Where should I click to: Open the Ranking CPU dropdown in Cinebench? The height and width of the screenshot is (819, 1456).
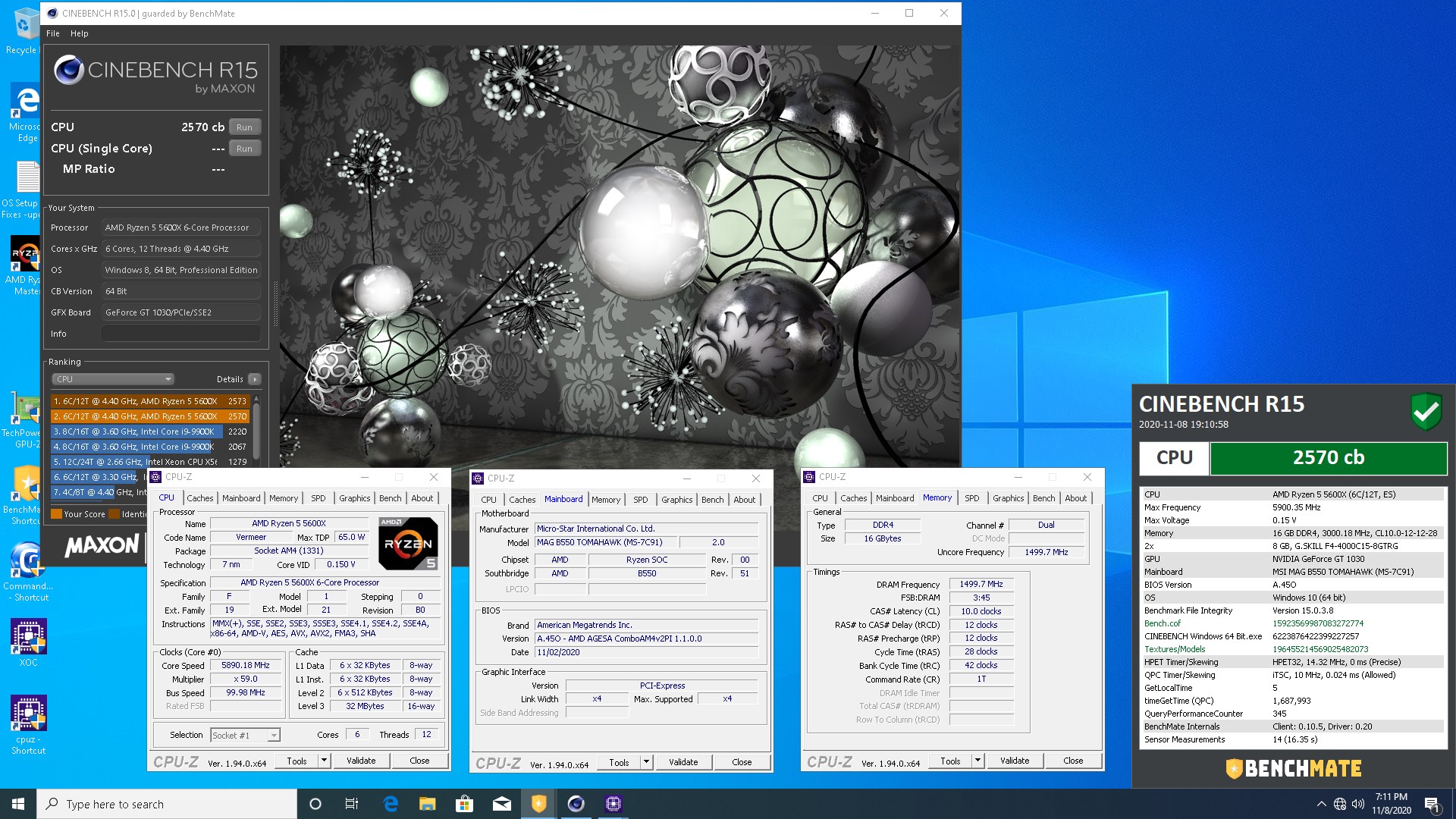113,379
